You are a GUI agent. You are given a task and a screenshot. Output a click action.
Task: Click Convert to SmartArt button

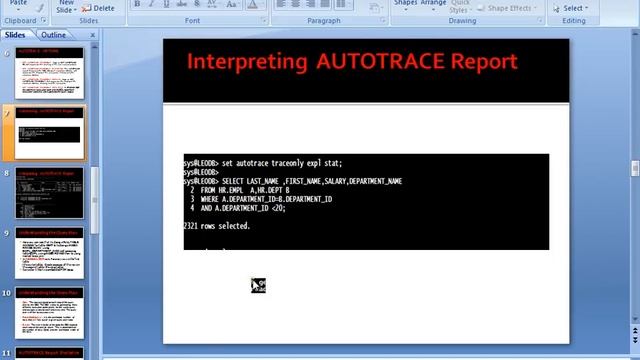pyautogui.click(x=375, y=7)
